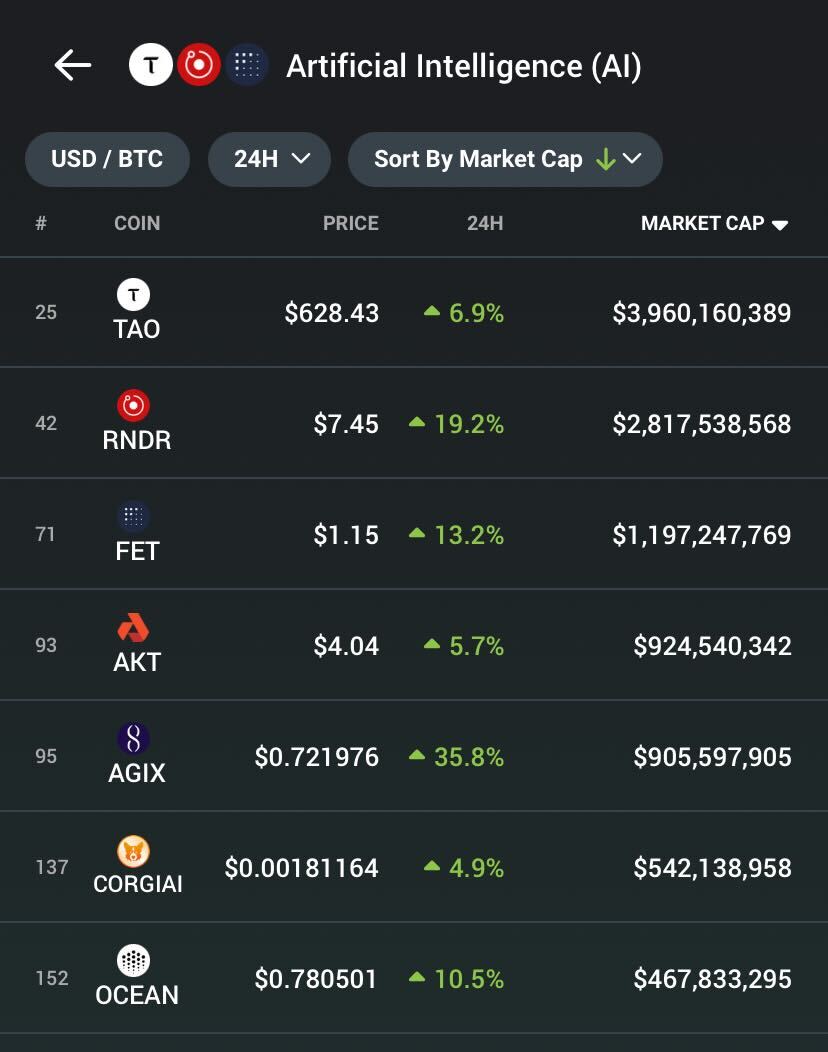Open the AKT red triangle logo
Viewport: 828px width, 1052px height.
coord(134,627)
